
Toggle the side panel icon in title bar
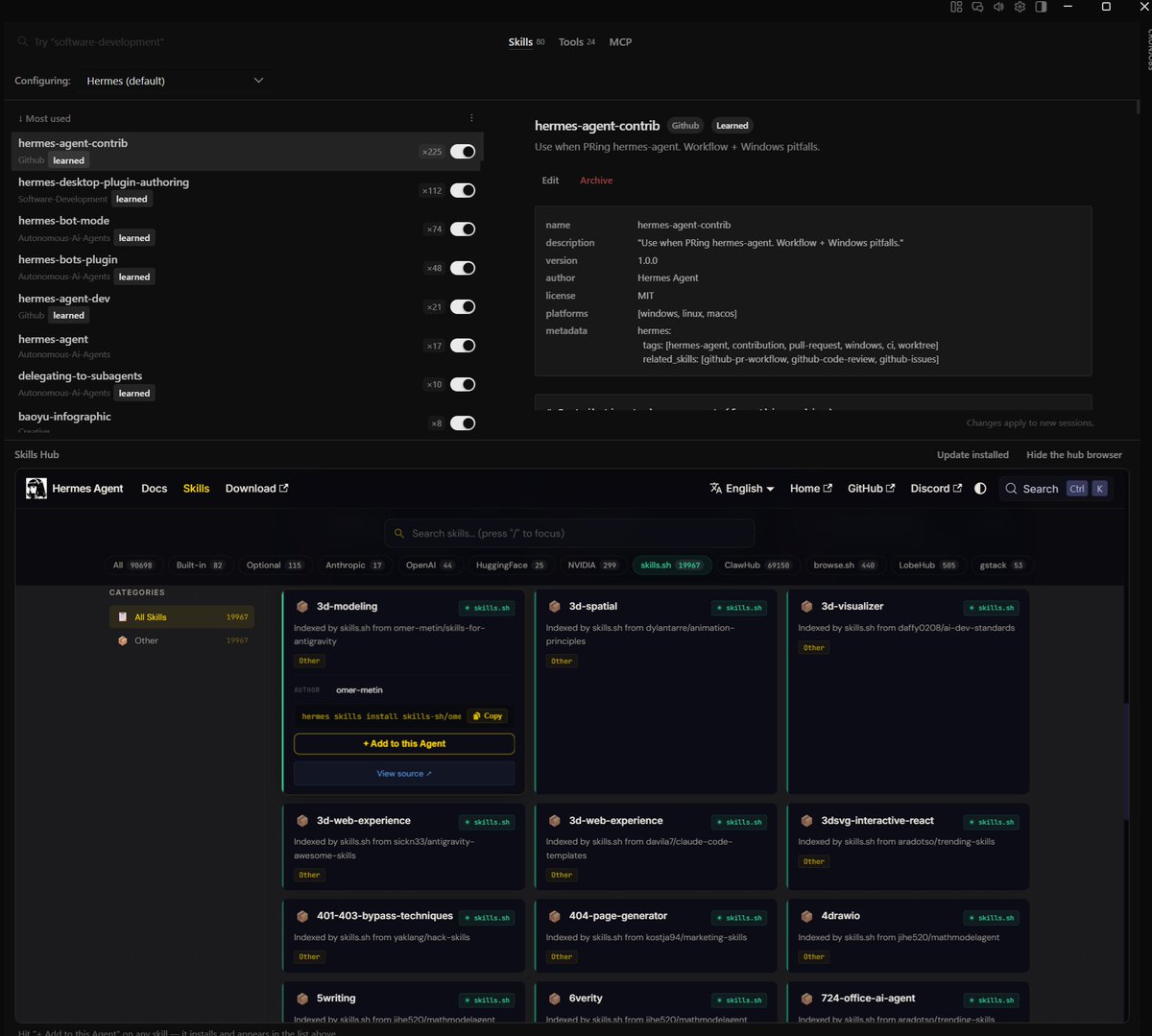[x=1041, y=7]
